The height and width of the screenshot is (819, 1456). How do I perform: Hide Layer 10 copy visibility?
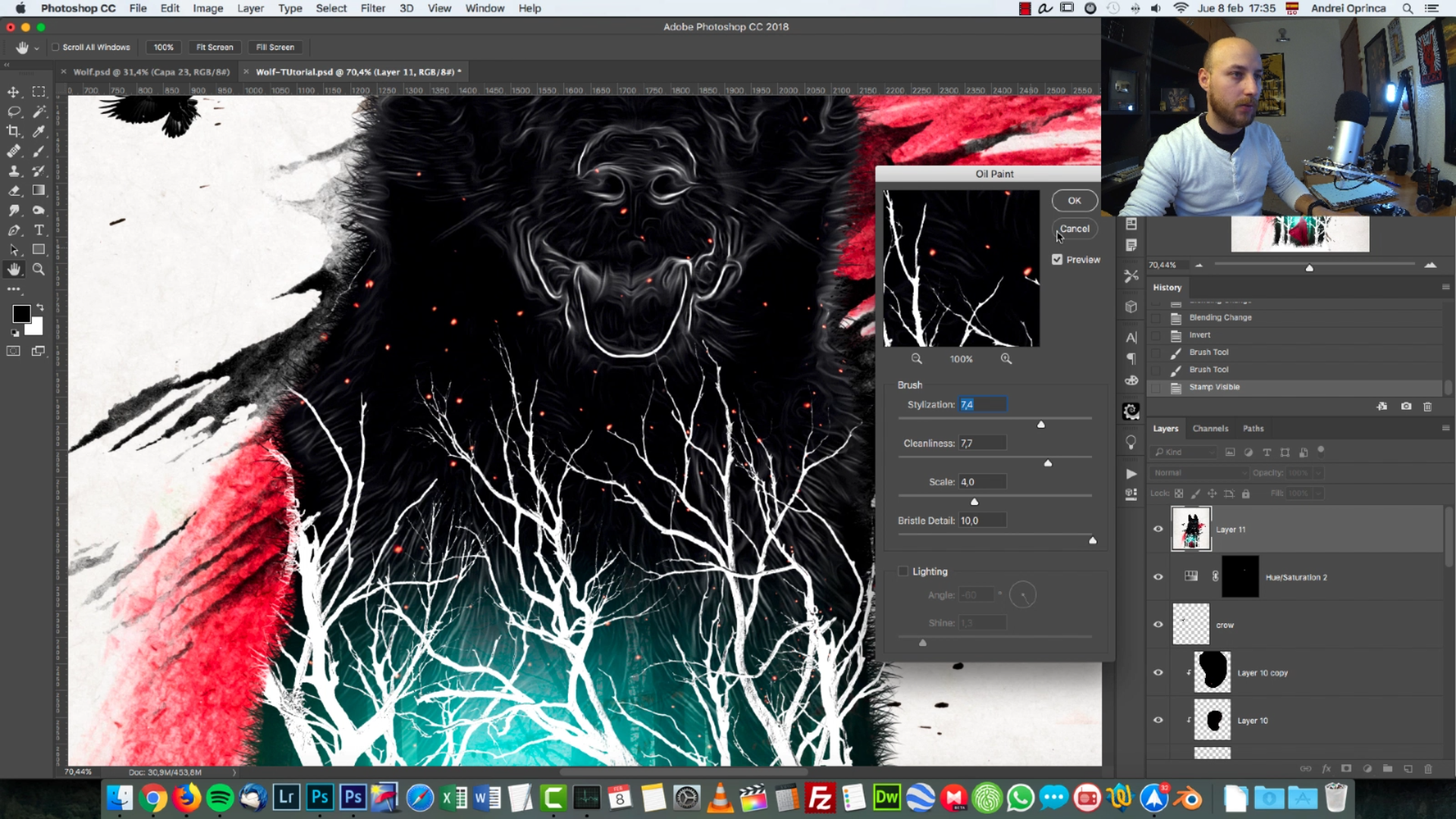[x=1158, y=673]
